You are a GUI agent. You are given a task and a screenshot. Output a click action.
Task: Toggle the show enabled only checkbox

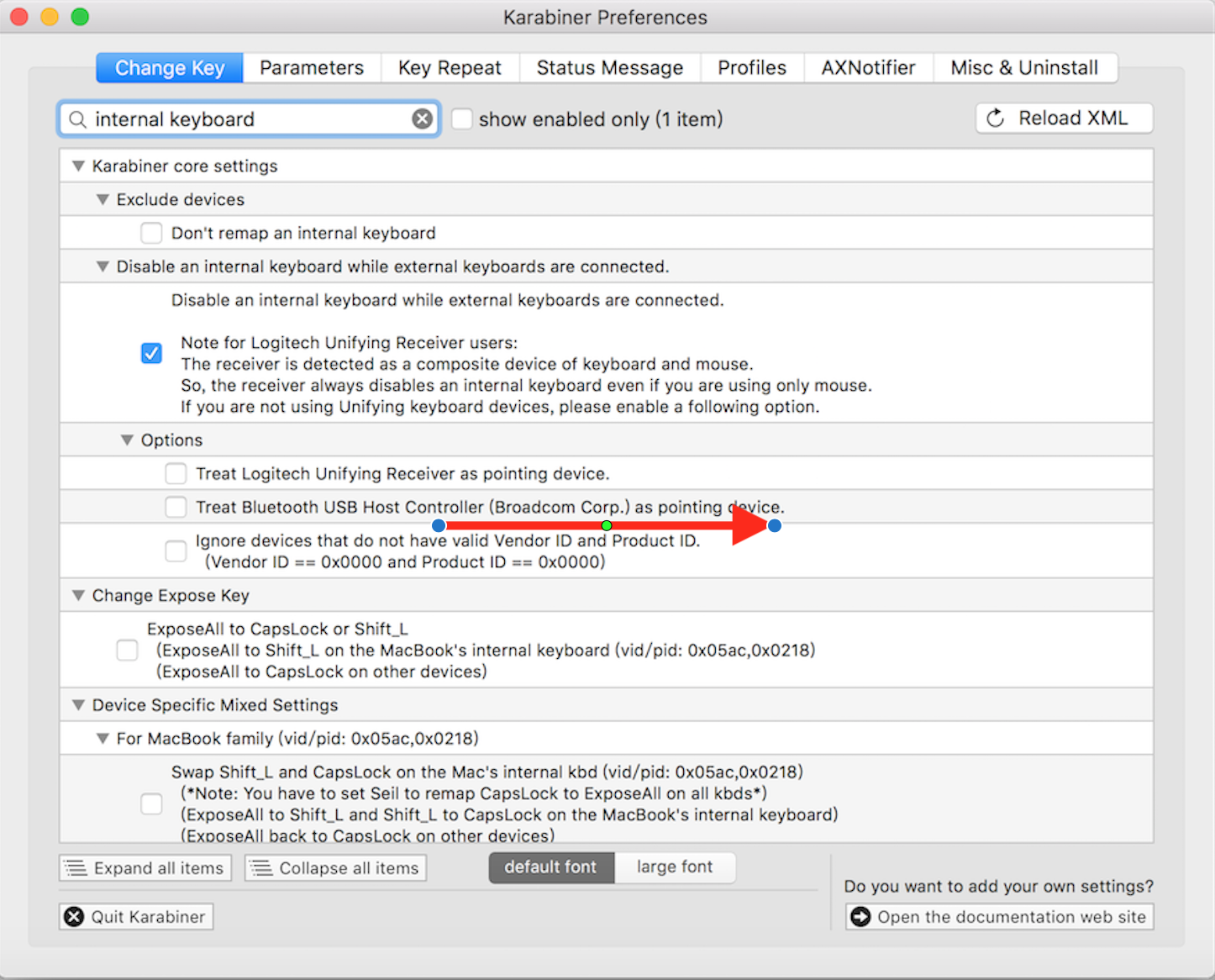461,119
